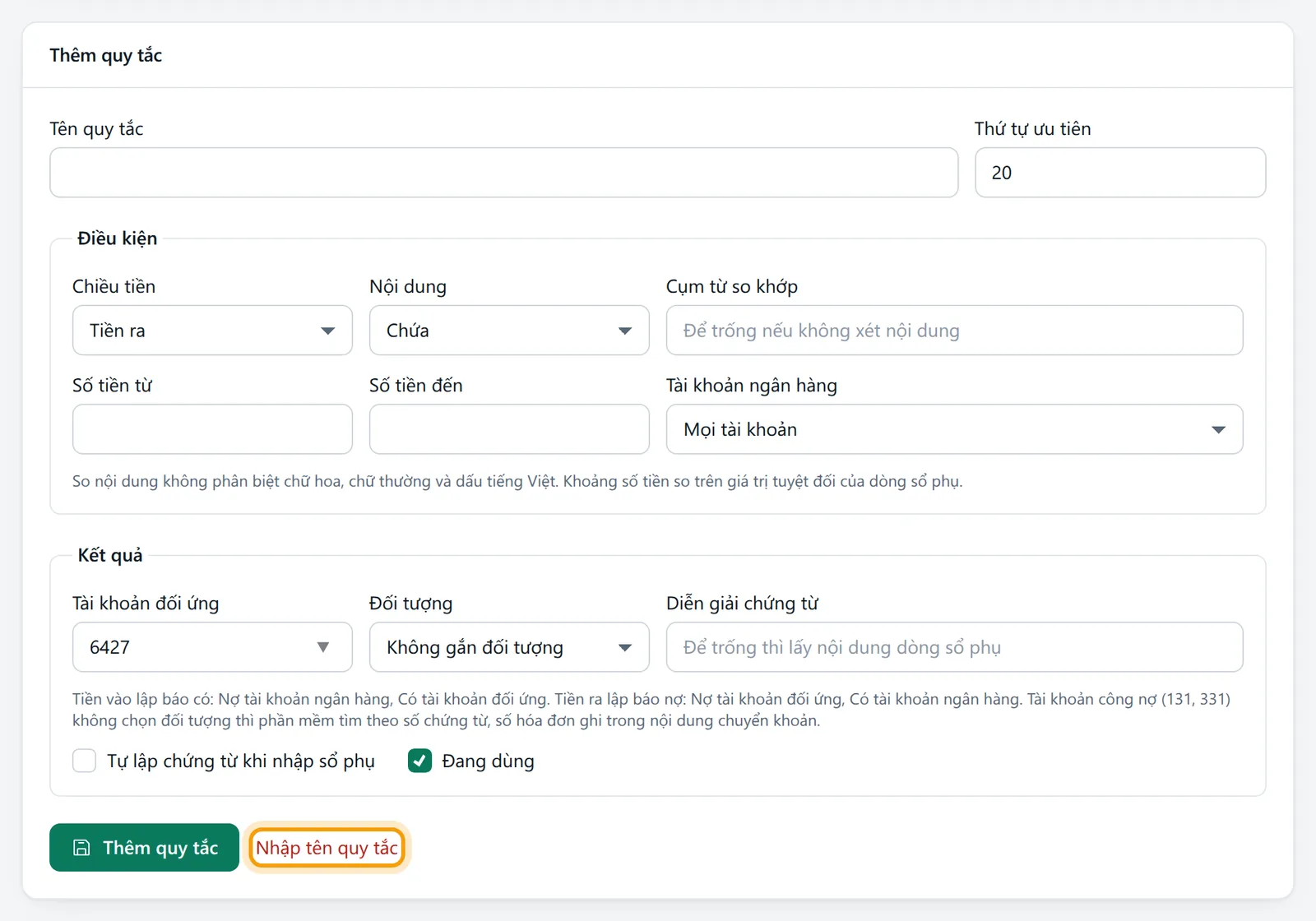This screenshot has width=1316, height=921.
Task: Click the Kết quả section legend
Action: [x=110, y=555]
